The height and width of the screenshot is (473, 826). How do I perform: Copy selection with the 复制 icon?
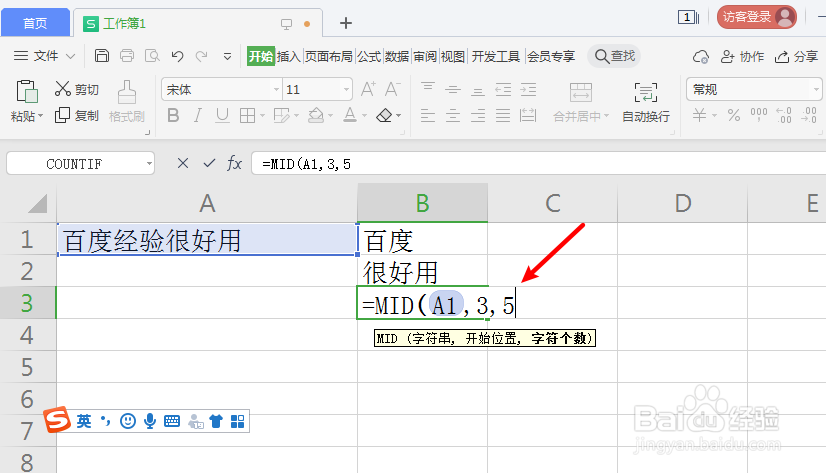click(62, 115)
